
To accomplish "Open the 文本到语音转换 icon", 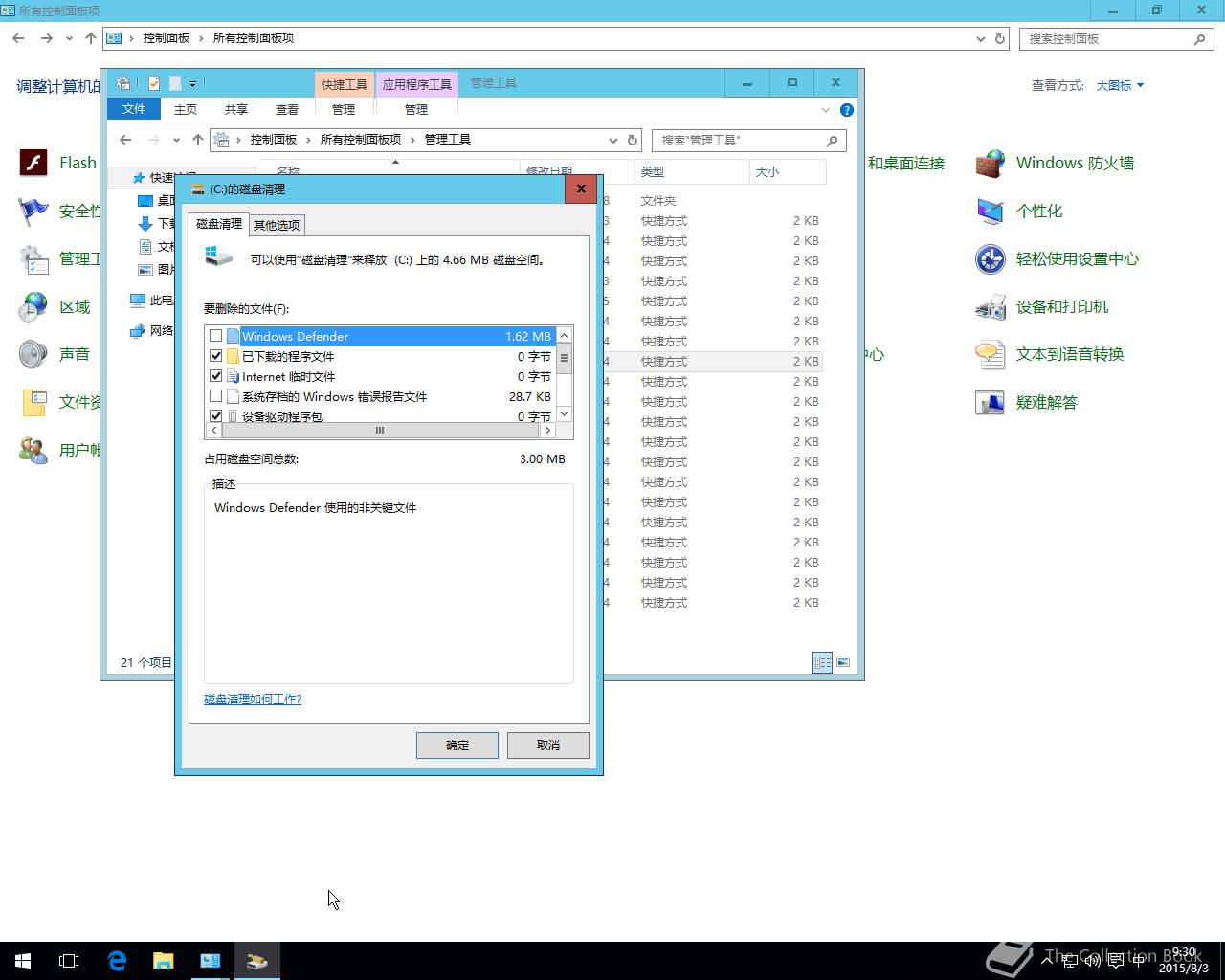I will pos(991,355).
